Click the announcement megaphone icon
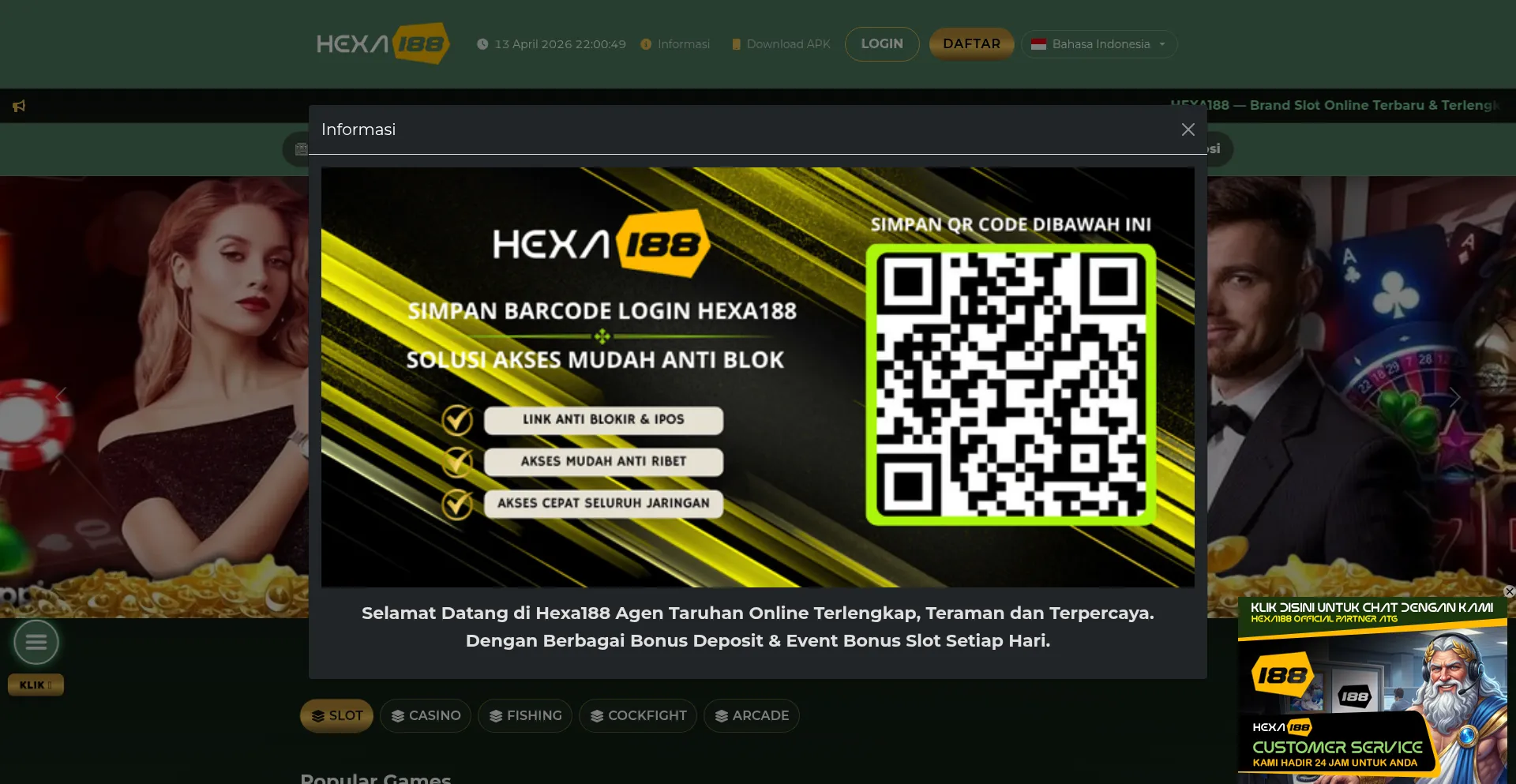1516x784 pixels. 19,106
